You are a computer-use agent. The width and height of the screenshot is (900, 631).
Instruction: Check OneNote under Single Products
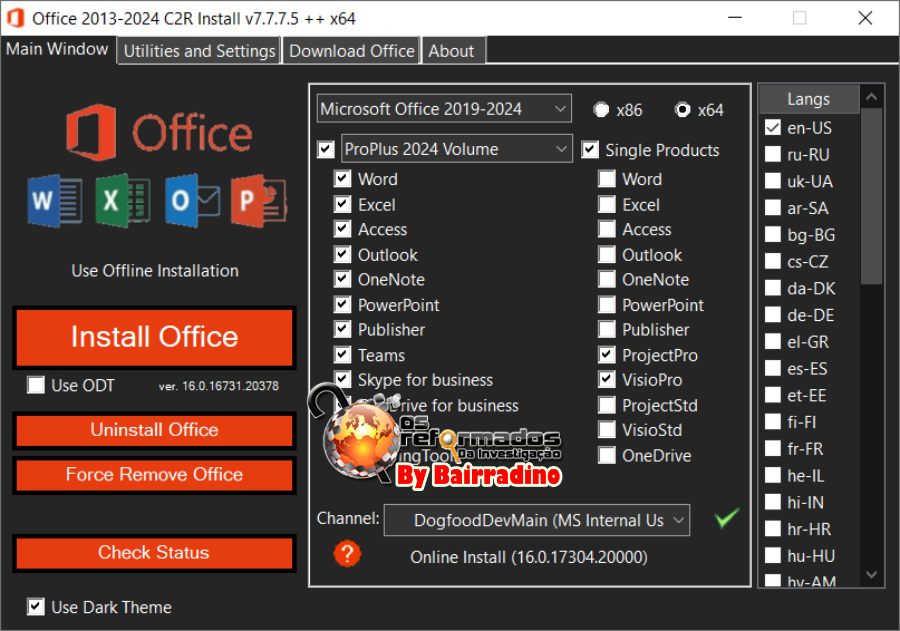(607, 279)
